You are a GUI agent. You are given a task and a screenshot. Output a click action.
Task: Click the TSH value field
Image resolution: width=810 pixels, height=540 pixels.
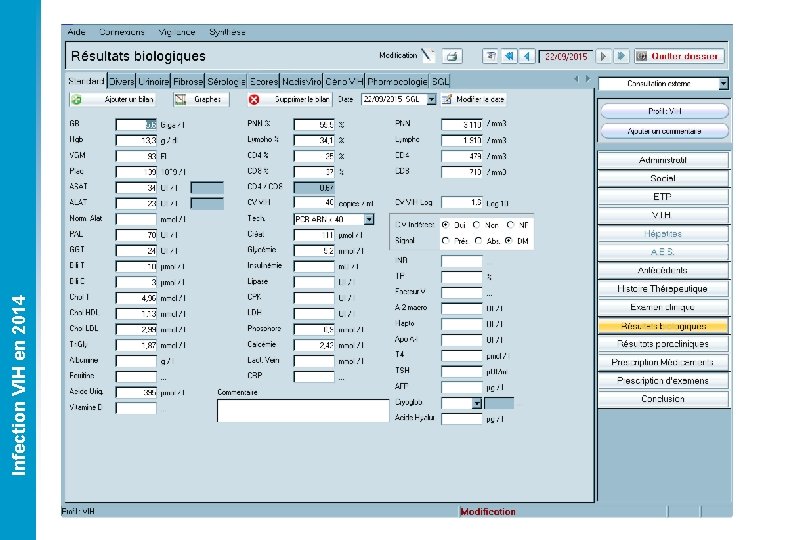(x=462, y=372)
